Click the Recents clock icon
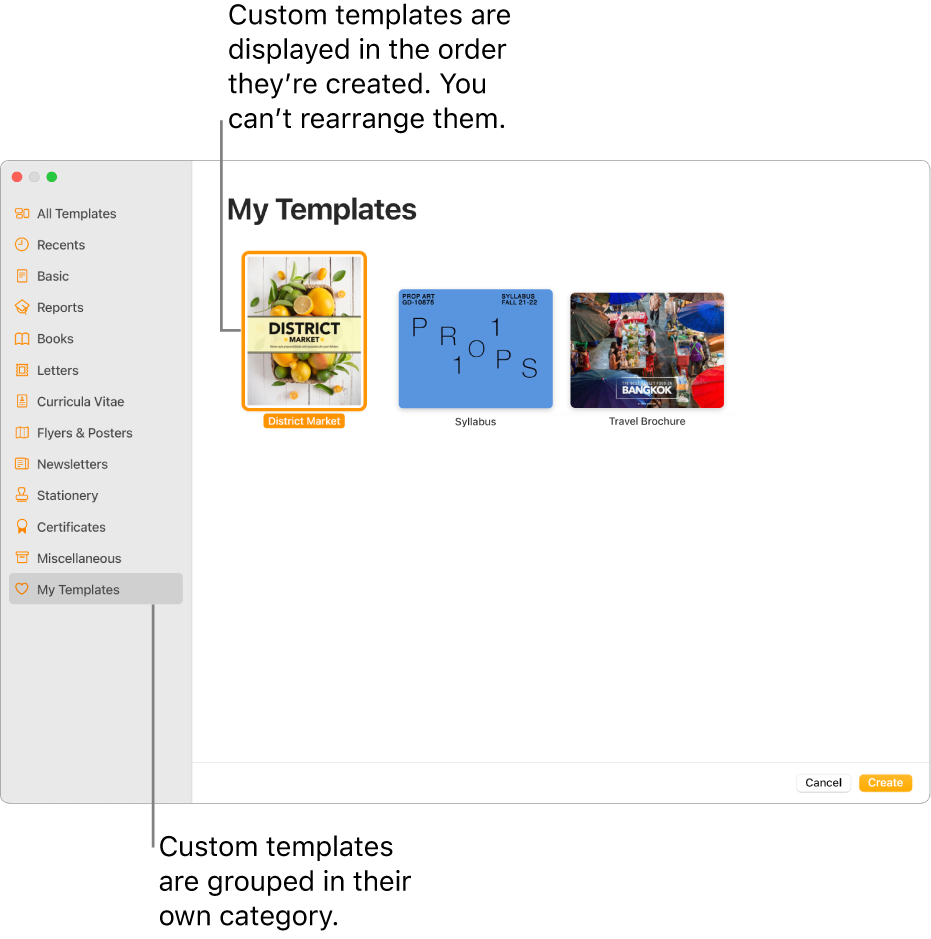931x939 pixels. (x=22, y=244)
